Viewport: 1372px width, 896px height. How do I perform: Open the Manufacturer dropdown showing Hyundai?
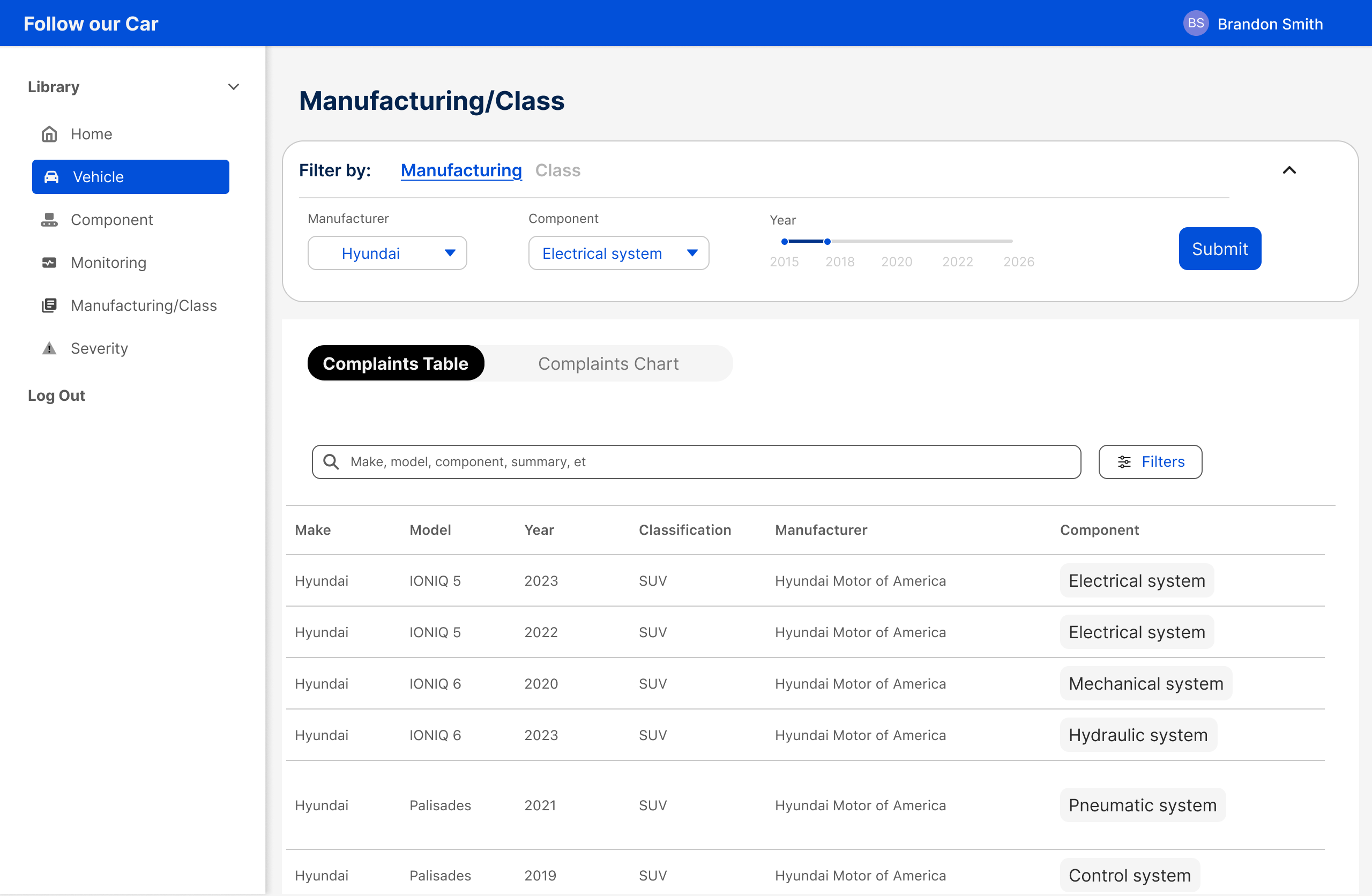[x=387, y=253]
